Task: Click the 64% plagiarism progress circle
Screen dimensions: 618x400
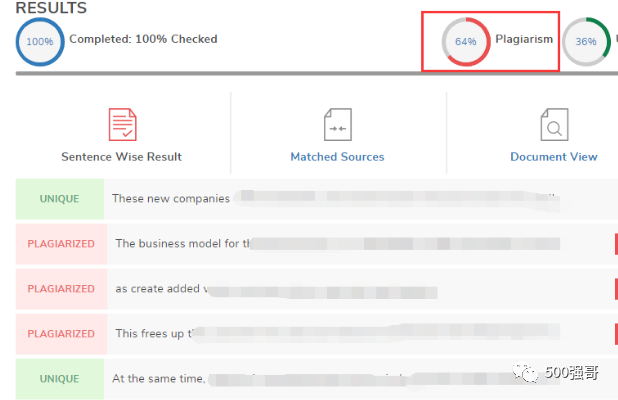Action: pyautogui.click(x=466, y=41)
